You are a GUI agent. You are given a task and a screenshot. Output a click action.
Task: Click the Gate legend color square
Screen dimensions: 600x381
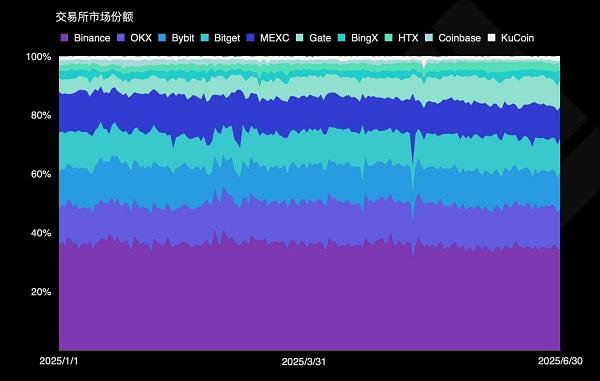tap(300, 38)
